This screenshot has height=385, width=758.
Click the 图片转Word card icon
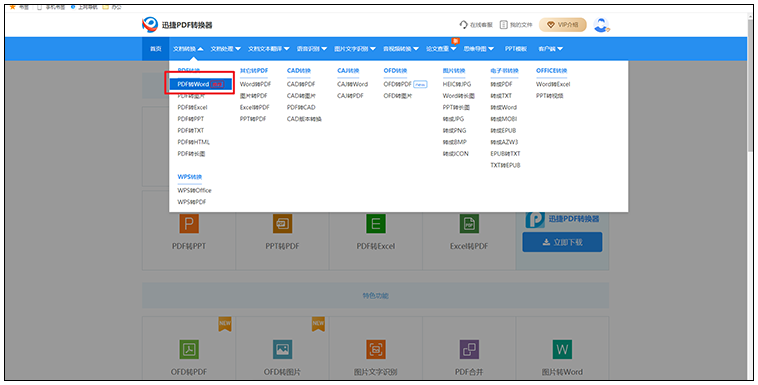click(562, 349)
